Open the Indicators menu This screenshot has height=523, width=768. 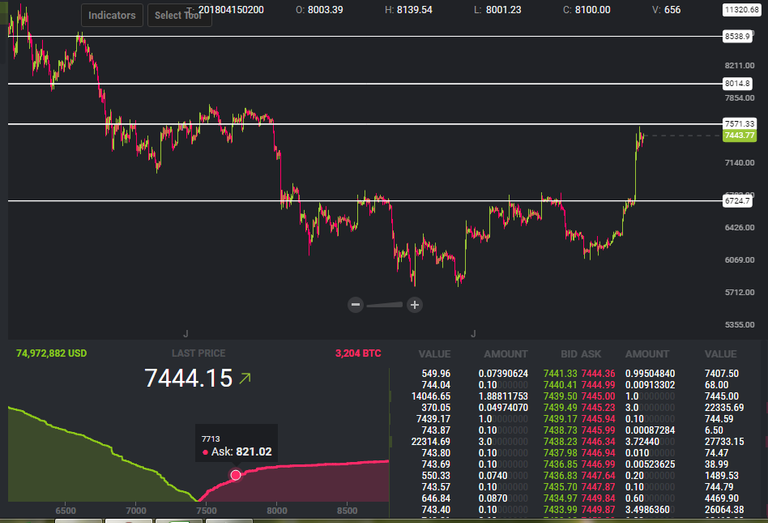[112, 15]
